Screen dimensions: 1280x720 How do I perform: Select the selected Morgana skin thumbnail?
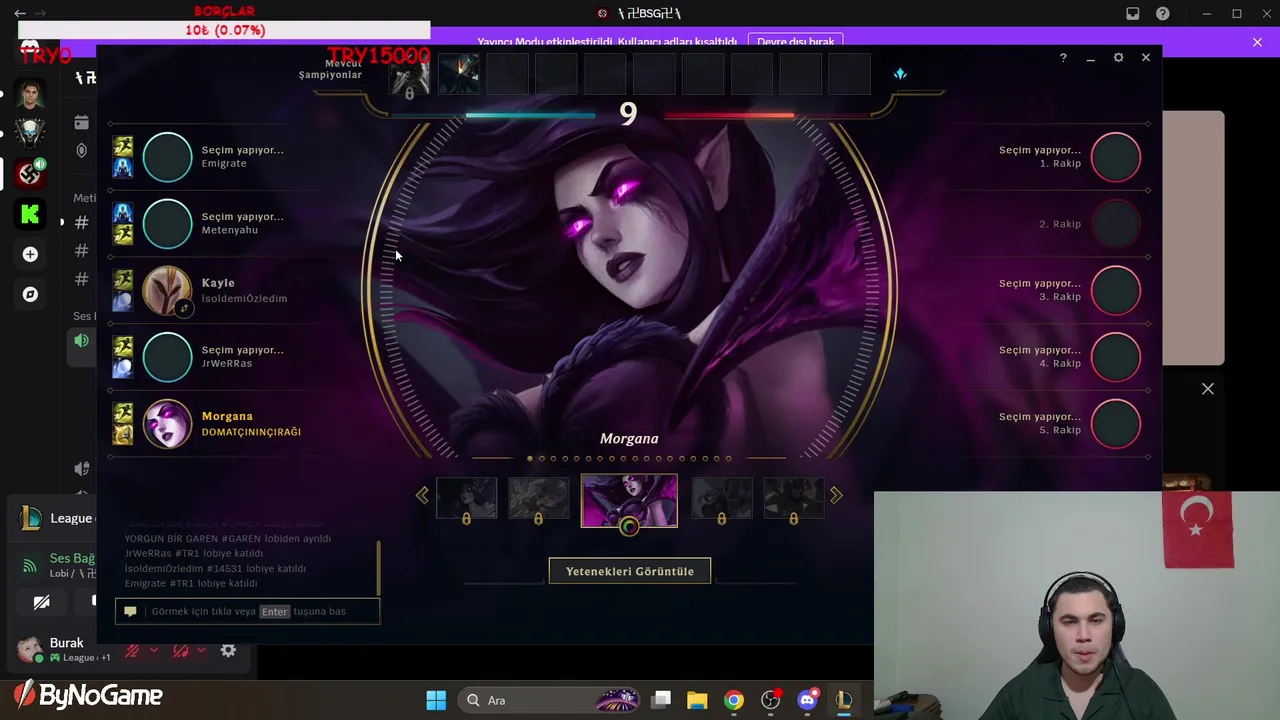(629, 500)
